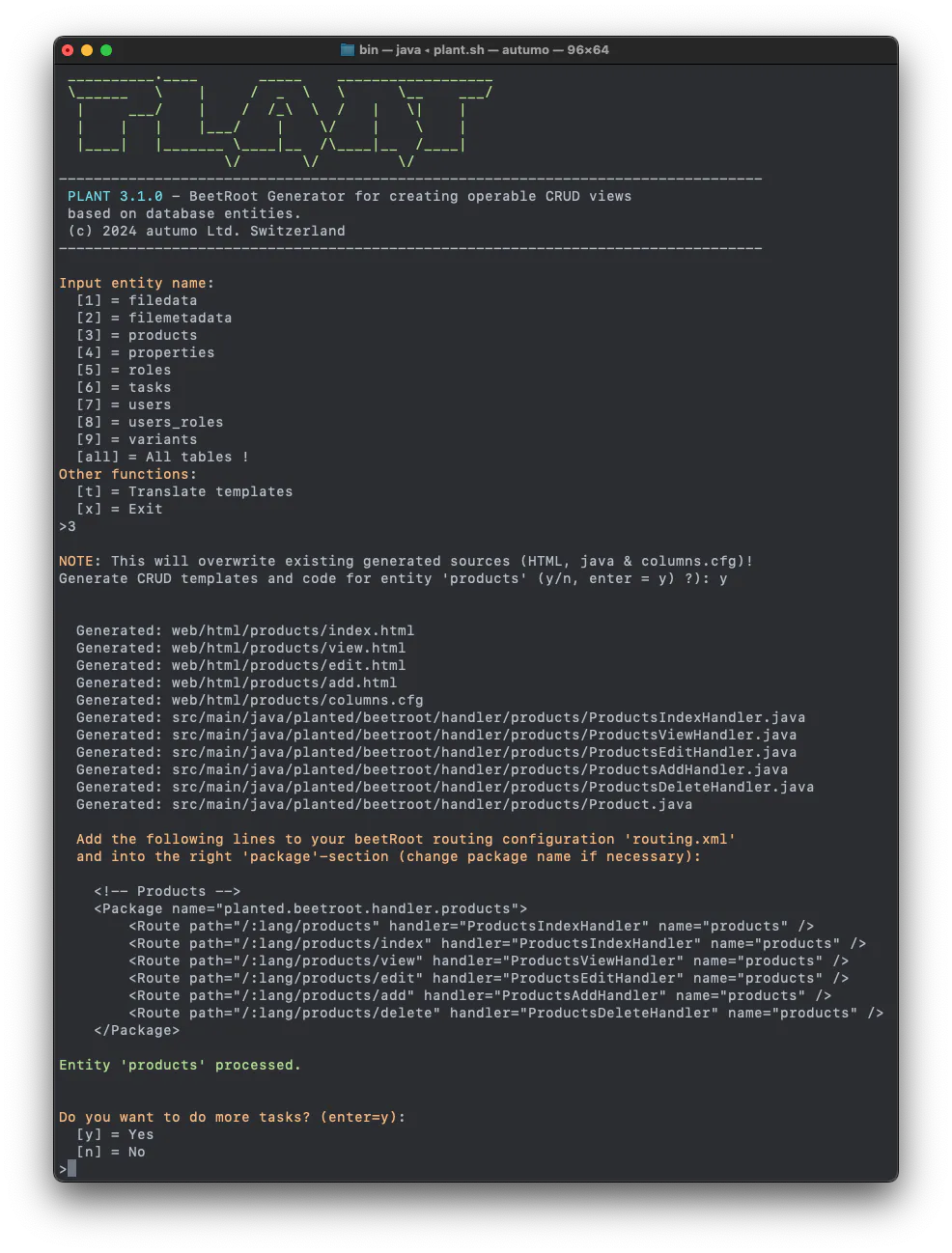Image resolution: width=952 pixels, height=1253 pixels.
Task: Click the Route line for '/:lang/products/view'
Action: (x=489, y=961)
